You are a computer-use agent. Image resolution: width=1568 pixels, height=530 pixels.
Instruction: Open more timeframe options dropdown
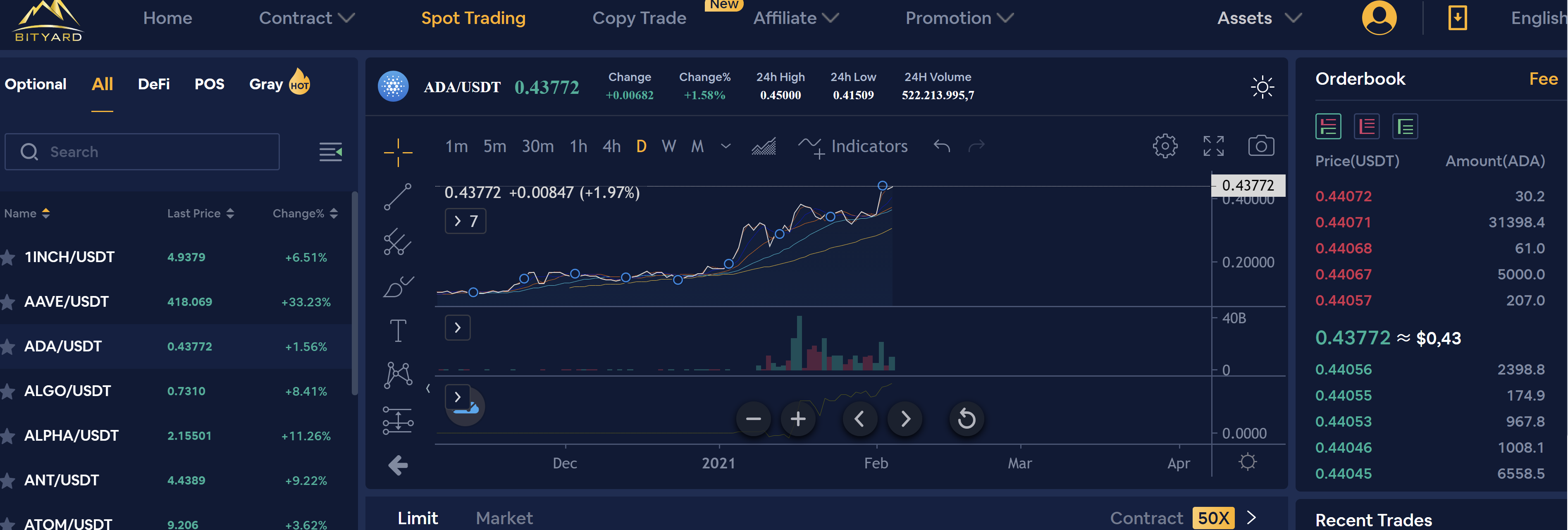[x=726, y=146]
